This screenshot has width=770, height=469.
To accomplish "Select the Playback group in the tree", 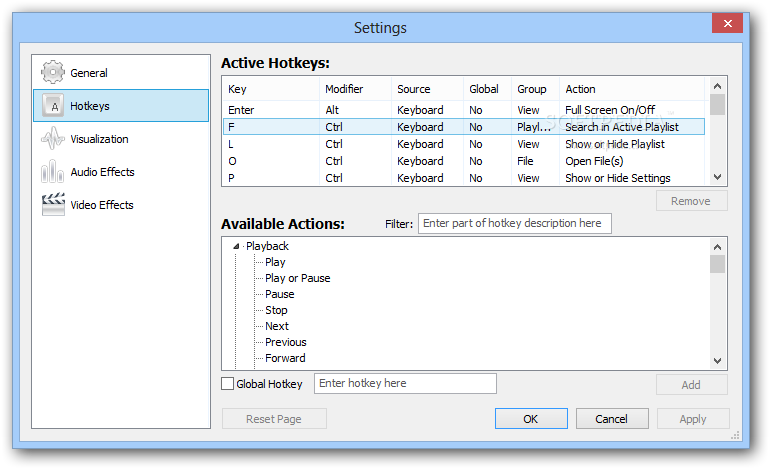I will click(x=267, y=246).
